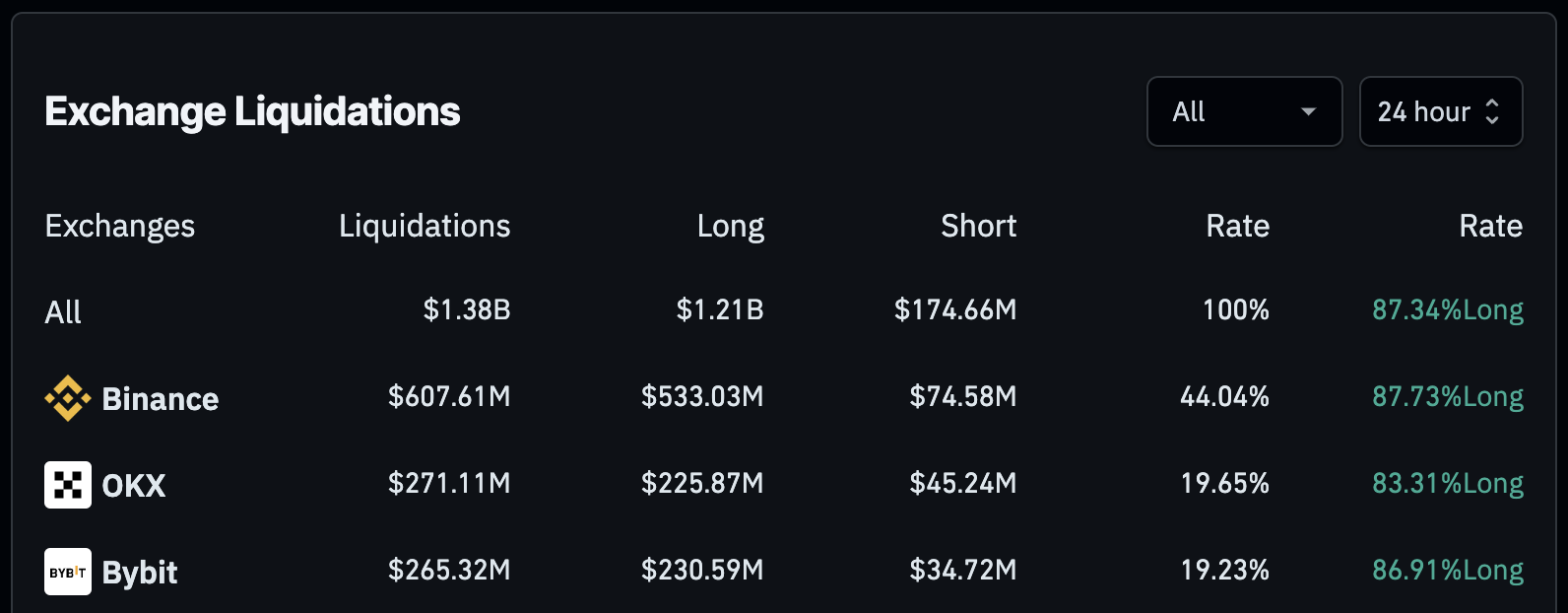Click the 87.34%Long rate for All
1568x613 pixels.
click(x=1447, y=310)
